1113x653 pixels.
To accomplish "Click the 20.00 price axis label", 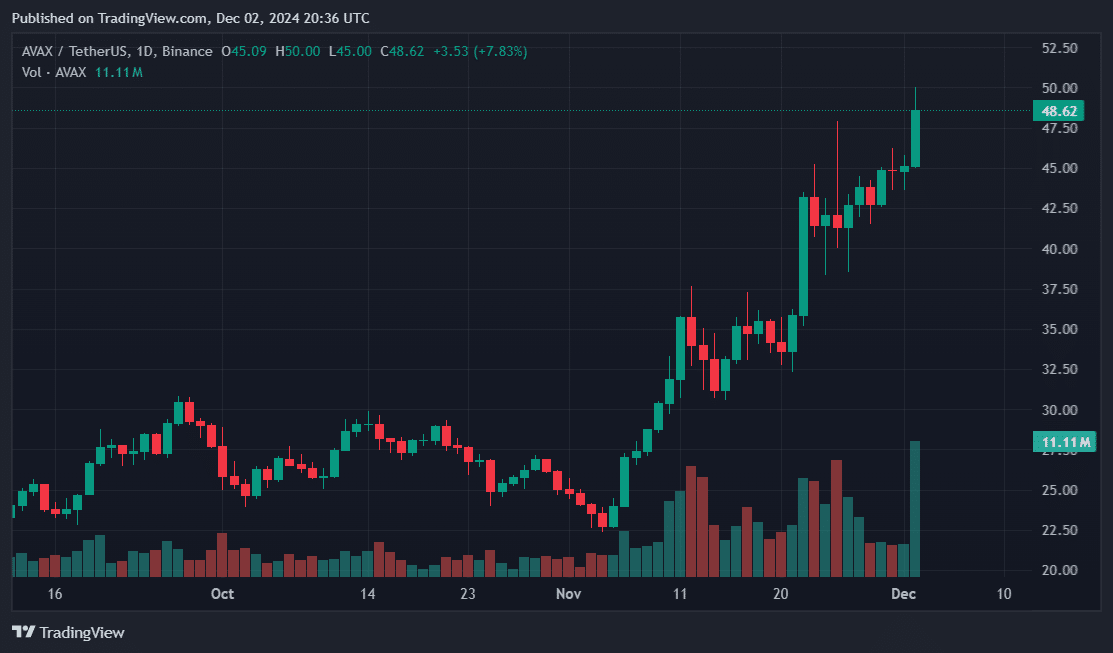I will pyautogui.click(x=1059, y=570).
